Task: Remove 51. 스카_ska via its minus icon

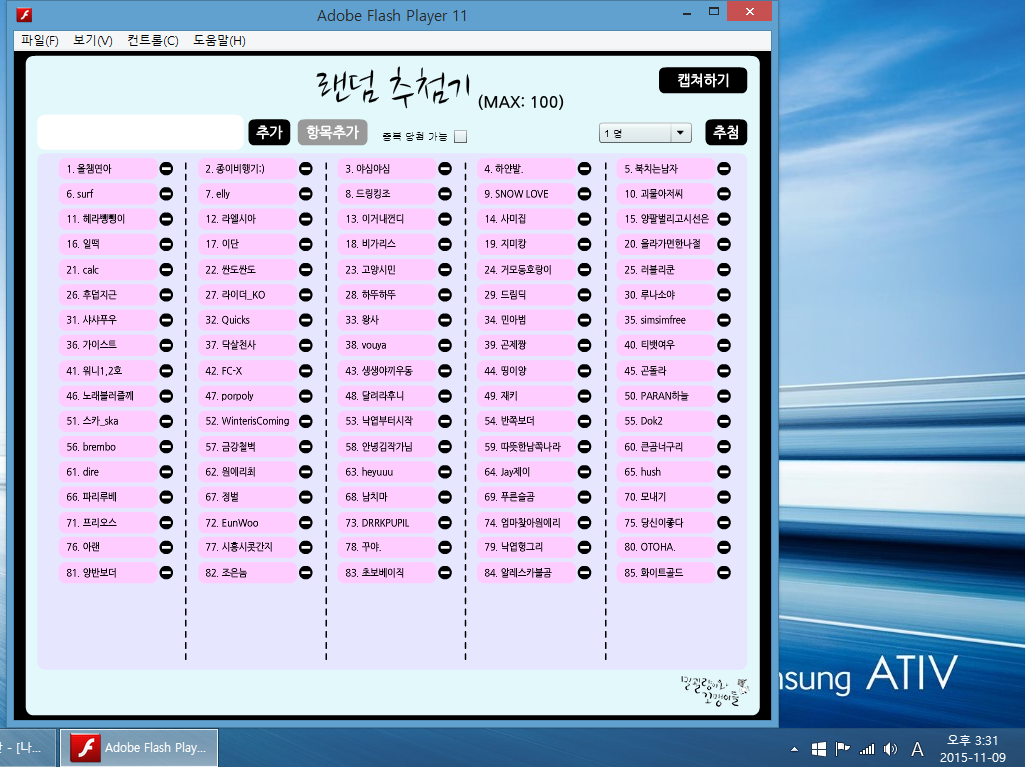Action: (x=166, y=421)
